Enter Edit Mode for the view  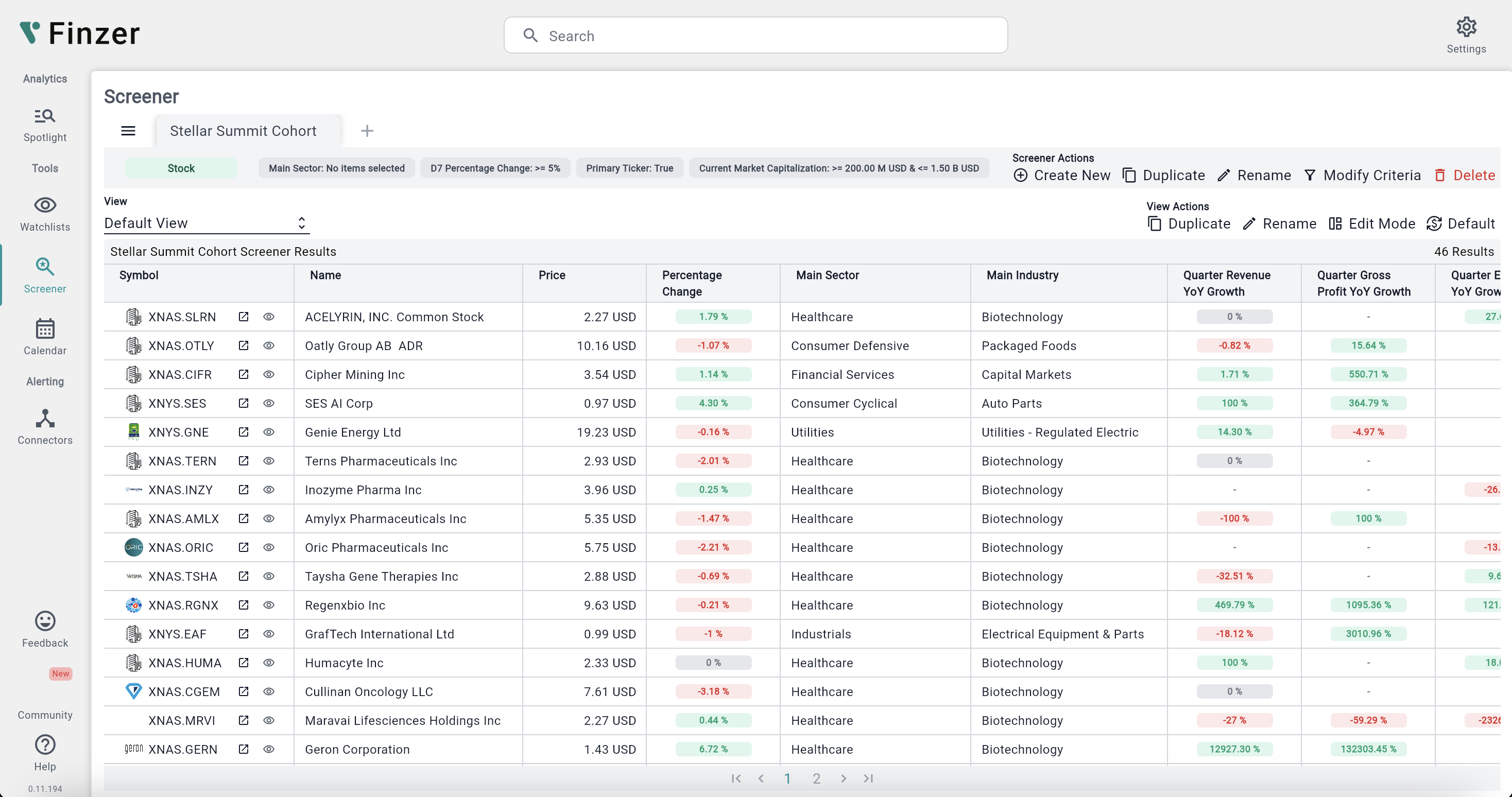(x=1372, y=223)
